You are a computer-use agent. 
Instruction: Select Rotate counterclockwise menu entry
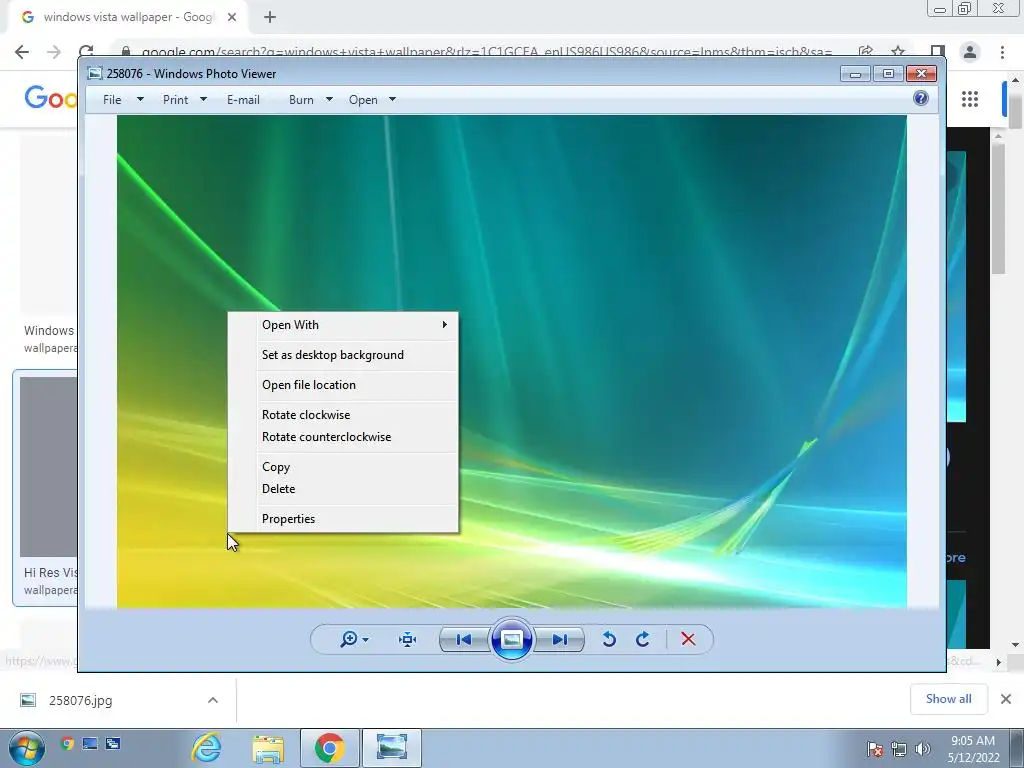click(343, 438)
